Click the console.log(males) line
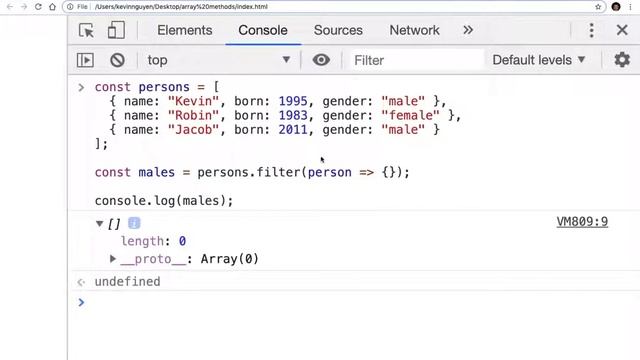 pyautogui.click(x=164, y=201)
